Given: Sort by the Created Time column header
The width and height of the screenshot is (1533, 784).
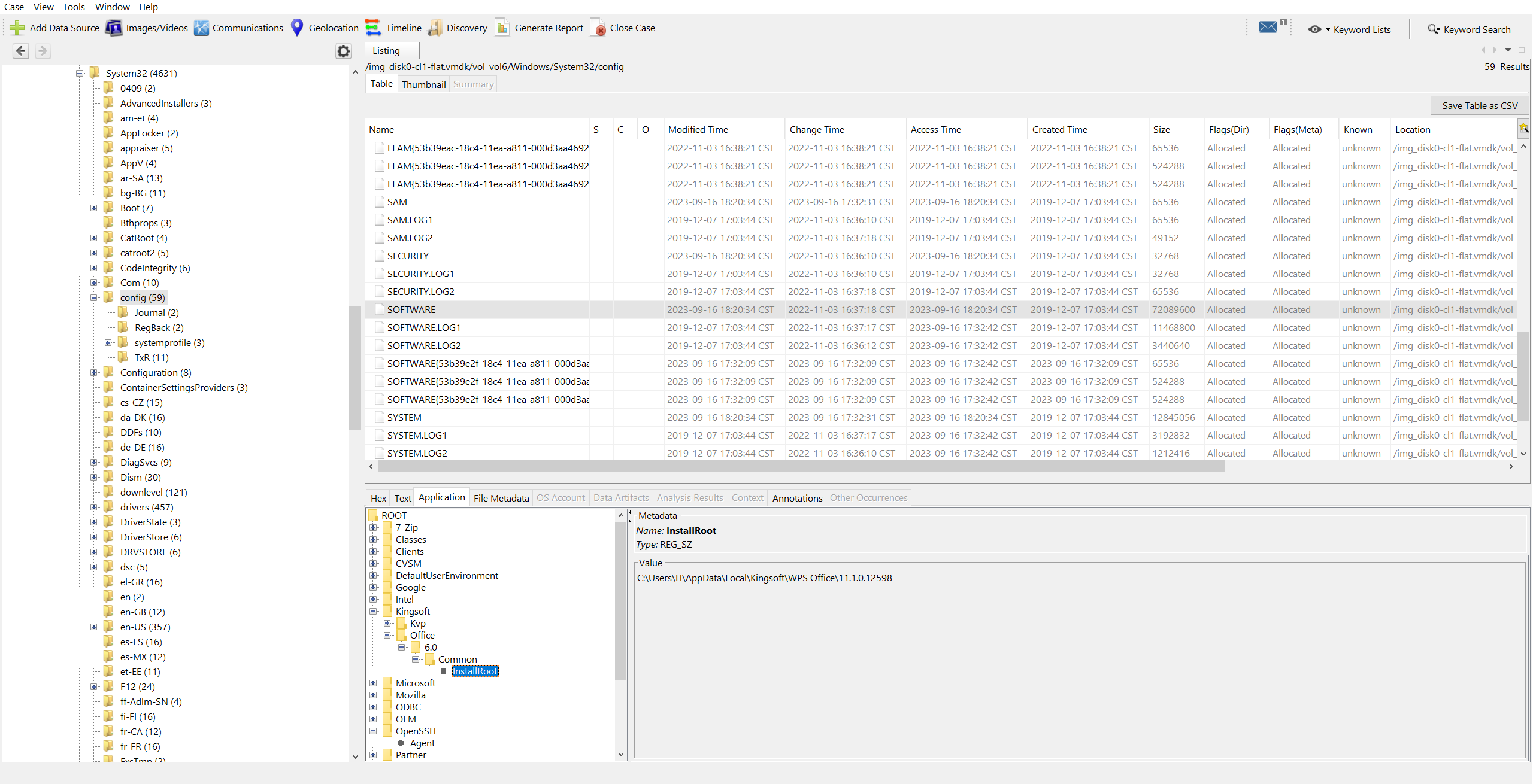Looking at the screenshot, I should pos(1087,129).
